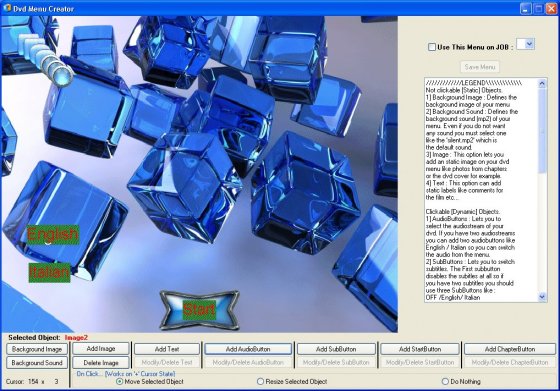Select the Italian audio button on canvas
This screenshot has width=560, height=391.
tap(49, 272)
